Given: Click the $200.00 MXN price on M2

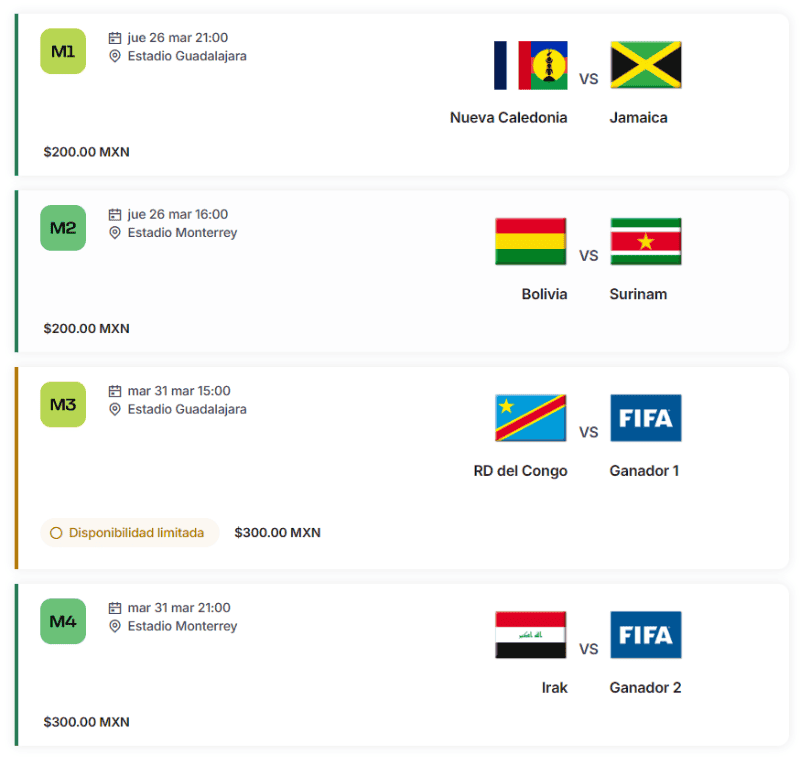Looking at the screenshot, I should click(86, 329).
